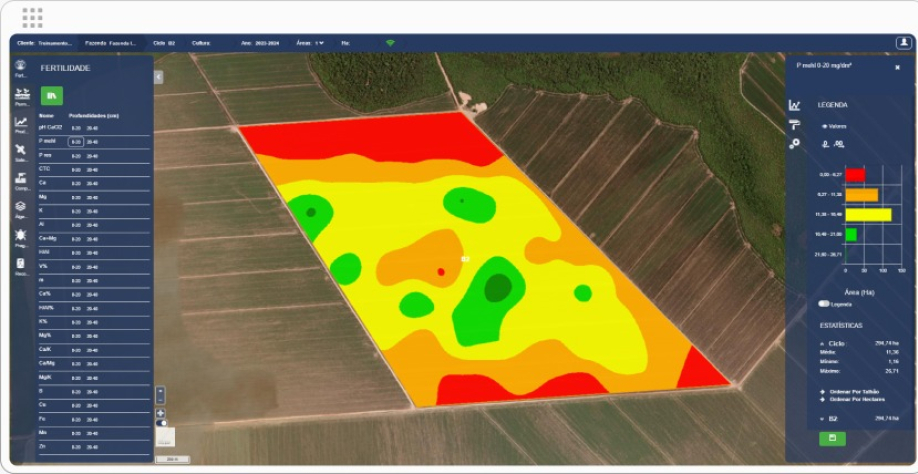Collapse the Fertilidade side panel arrow
Image resolution: width=918 pixels, height=474 pixels.
[159, 77]
